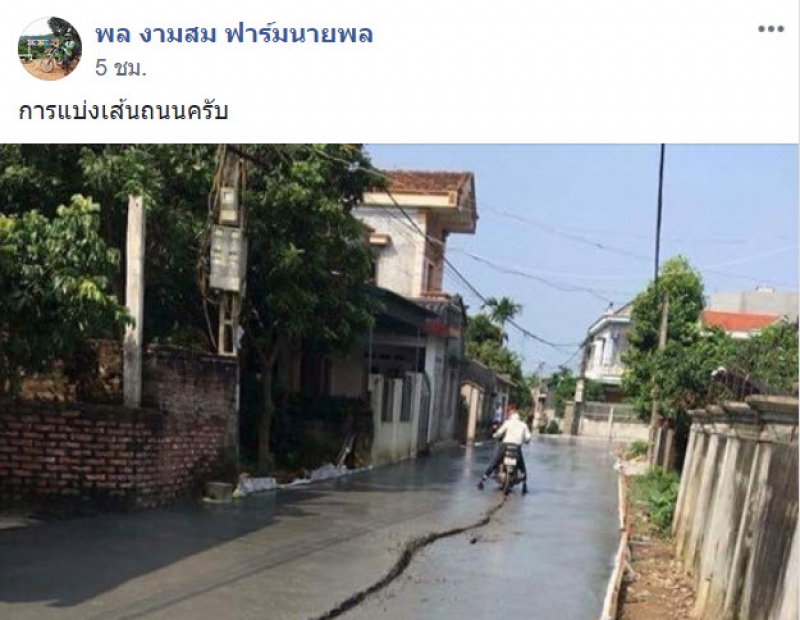Select the caption text การแบ่งเส้นถนนครับ

pyautogui.click(x=123, y=111)
